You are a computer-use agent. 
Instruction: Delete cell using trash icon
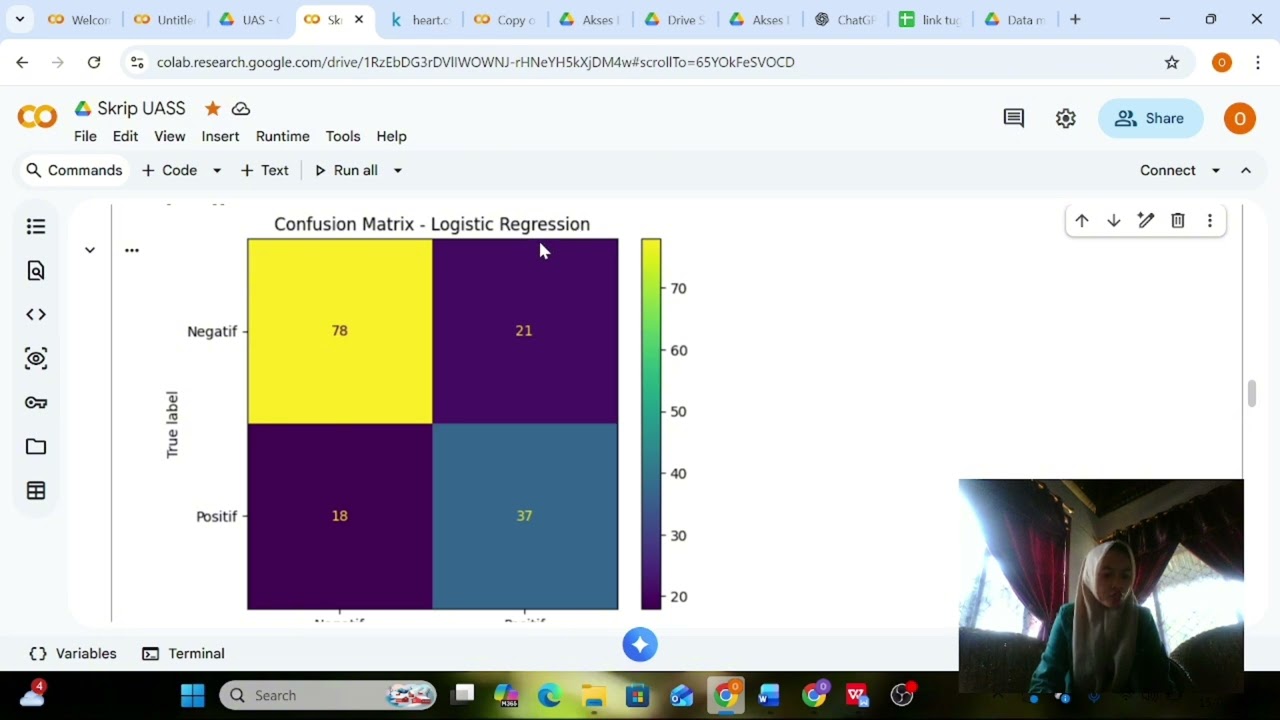1178,221
